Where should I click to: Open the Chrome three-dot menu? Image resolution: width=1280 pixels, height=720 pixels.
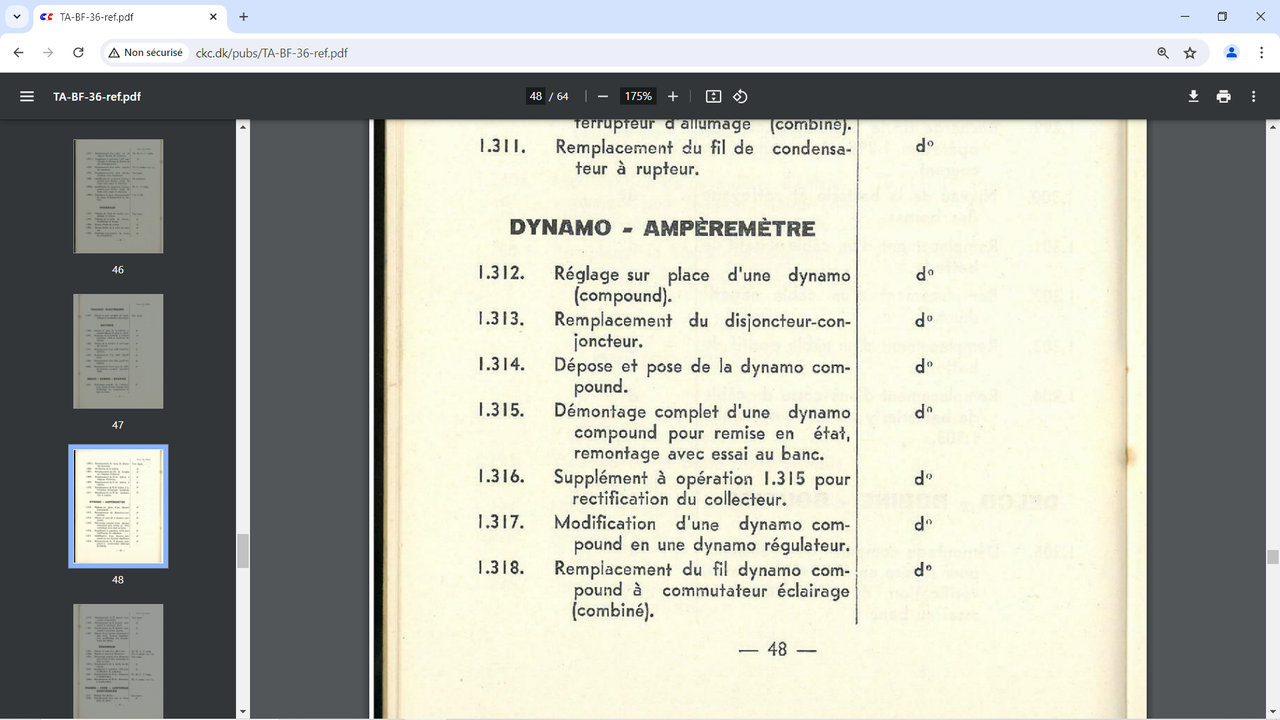[x=1260, y=52]
